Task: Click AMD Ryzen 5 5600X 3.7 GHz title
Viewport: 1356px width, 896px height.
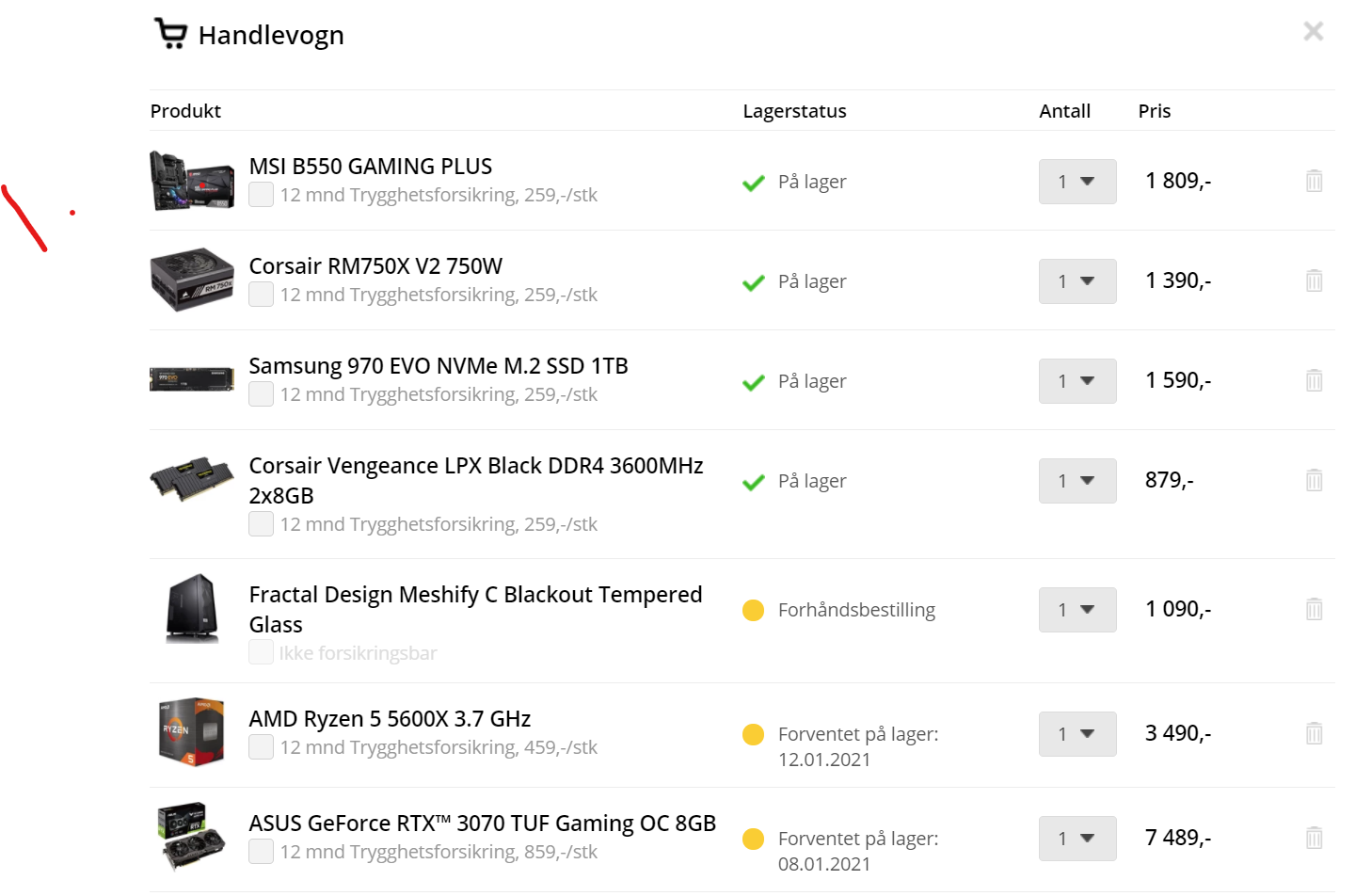Action: 390,719
